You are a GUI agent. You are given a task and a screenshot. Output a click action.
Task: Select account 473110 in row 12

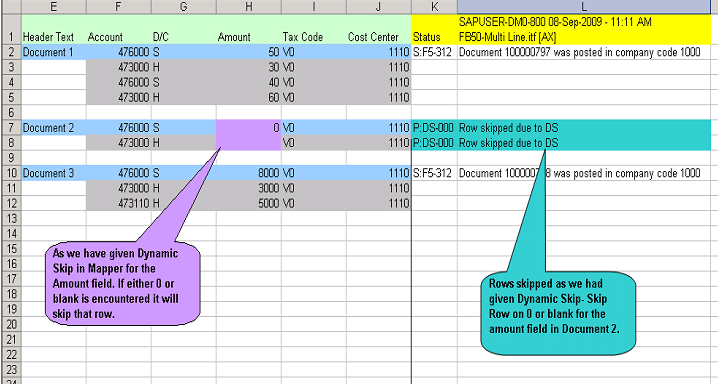click(119, 203)
